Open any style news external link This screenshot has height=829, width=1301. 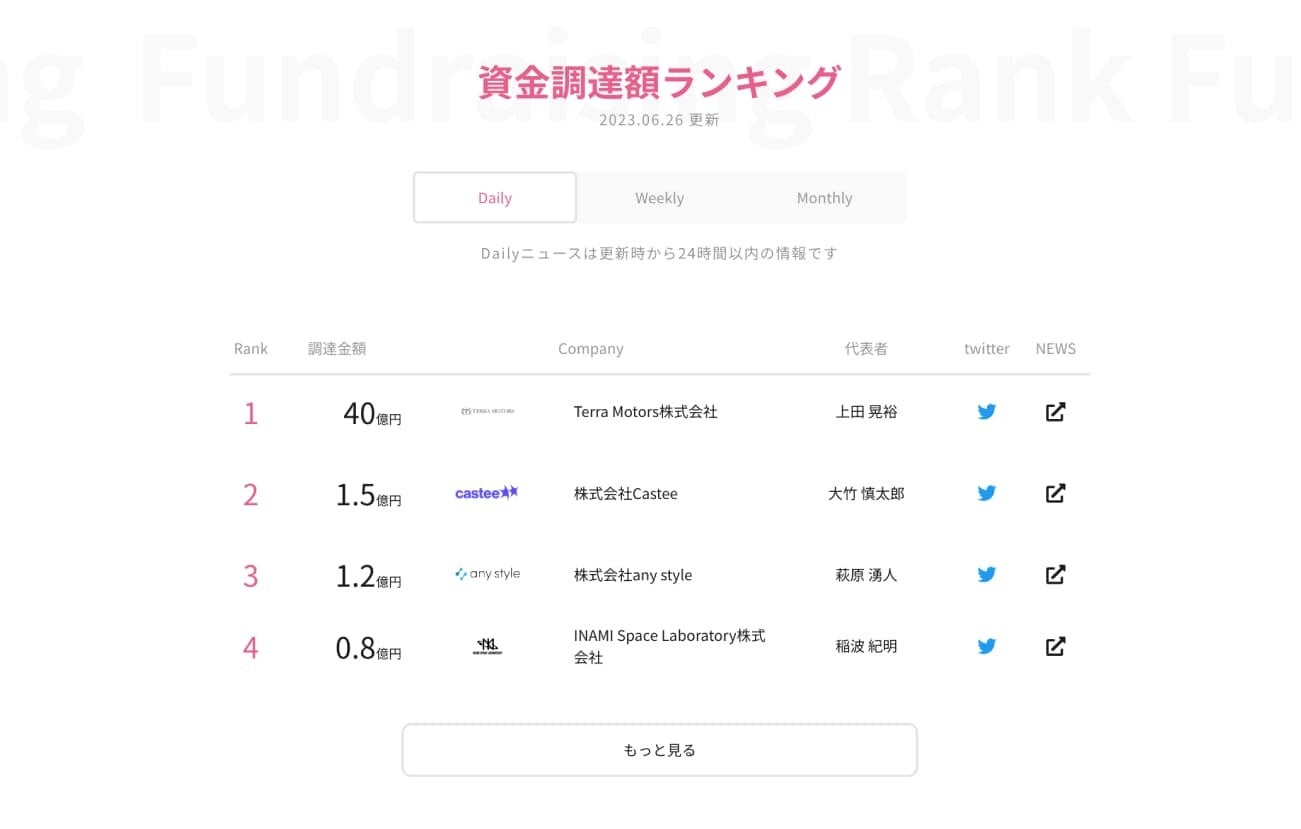tap(1055, 574)
